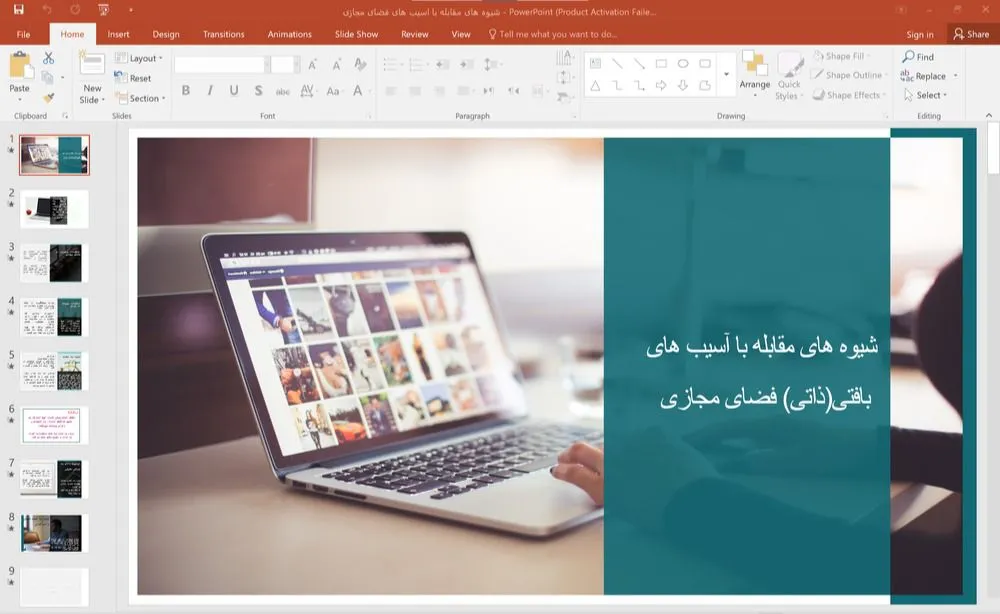
Task: Open the Layout dropdown
Action: click(140, 59)
